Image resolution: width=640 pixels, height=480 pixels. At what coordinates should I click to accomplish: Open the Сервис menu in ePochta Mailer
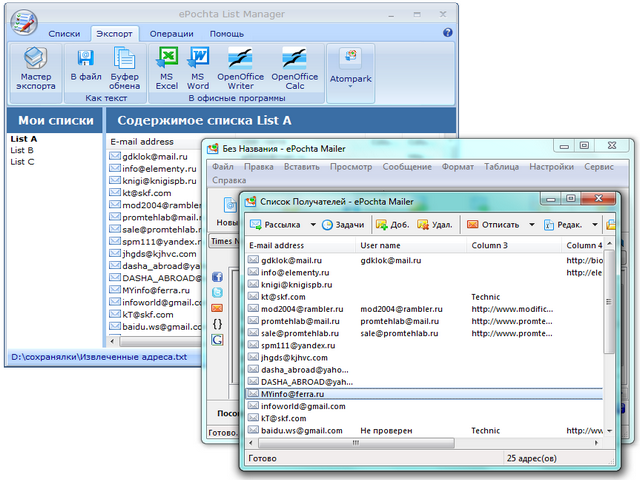pos(599,167)
